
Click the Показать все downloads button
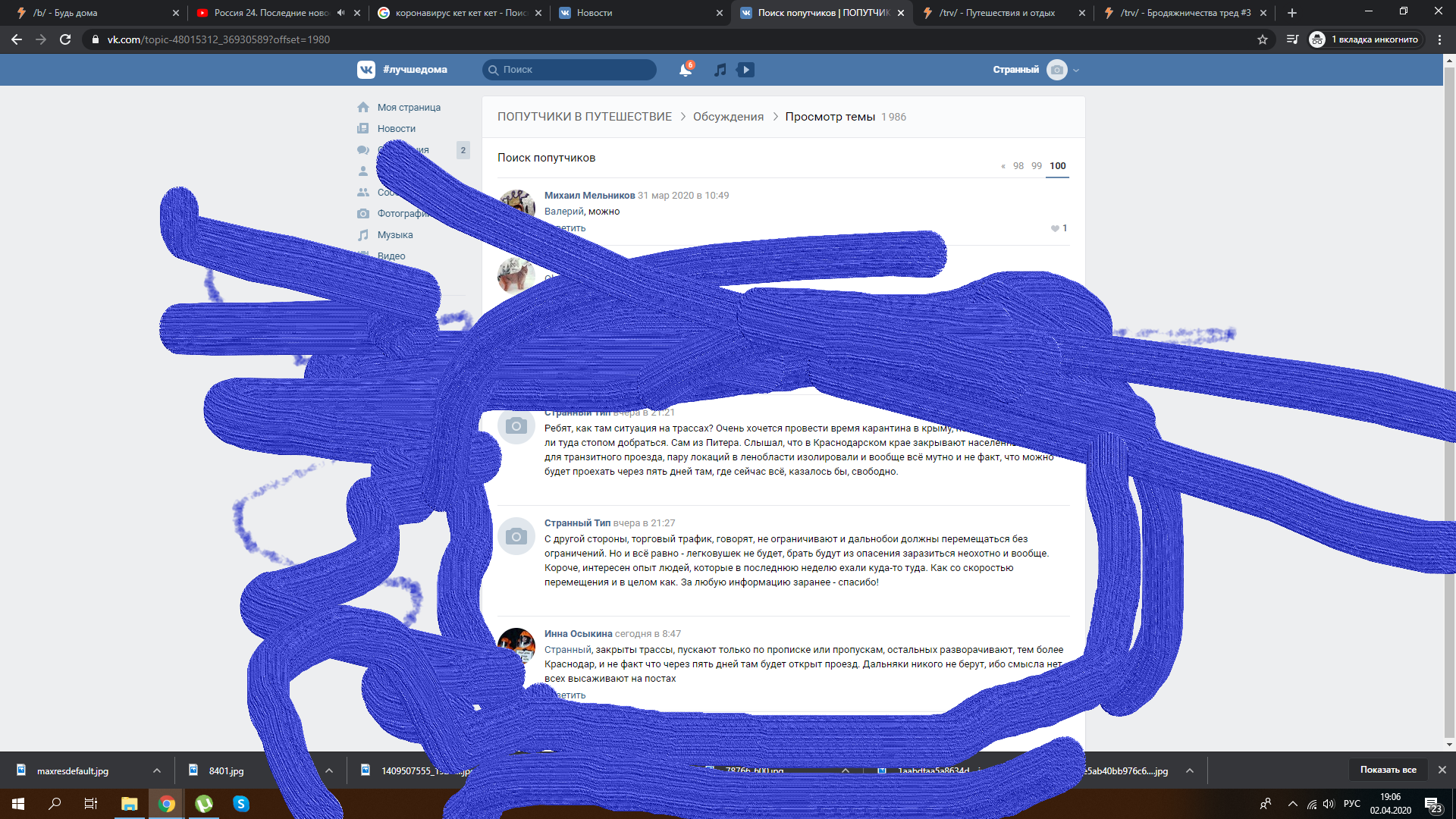click(1388, 770)
